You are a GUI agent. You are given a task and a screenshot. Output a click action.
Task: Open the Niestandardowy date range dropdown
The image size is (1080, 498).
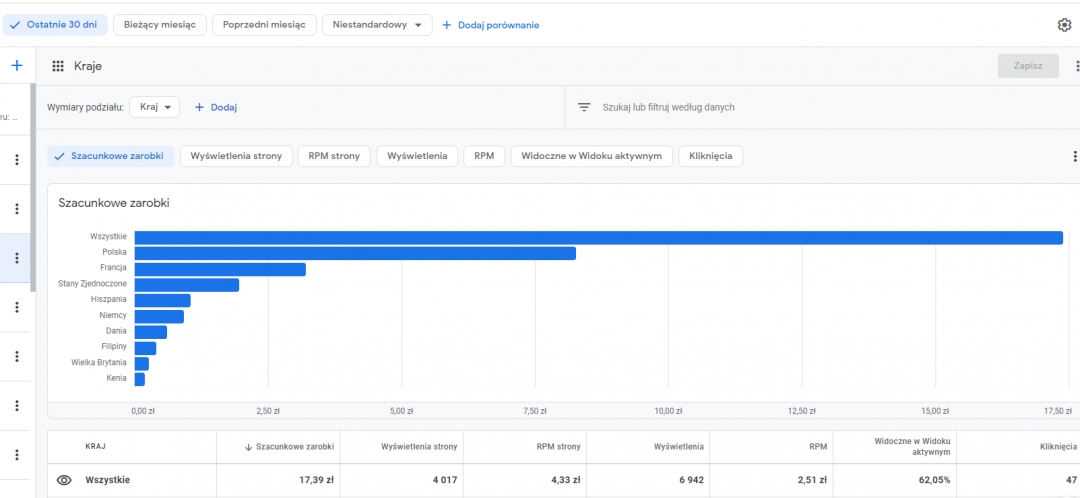pos(377,25)
